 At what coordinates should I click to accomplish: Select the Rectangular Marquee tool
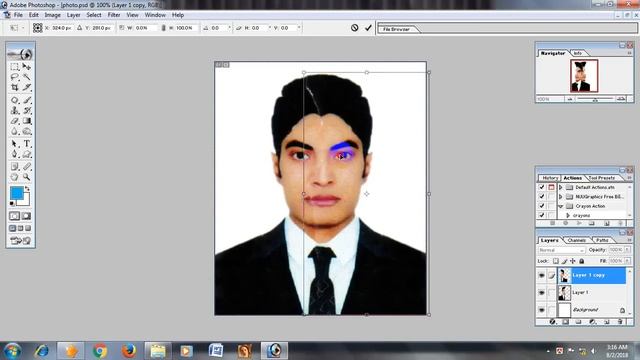click(15, 67)
